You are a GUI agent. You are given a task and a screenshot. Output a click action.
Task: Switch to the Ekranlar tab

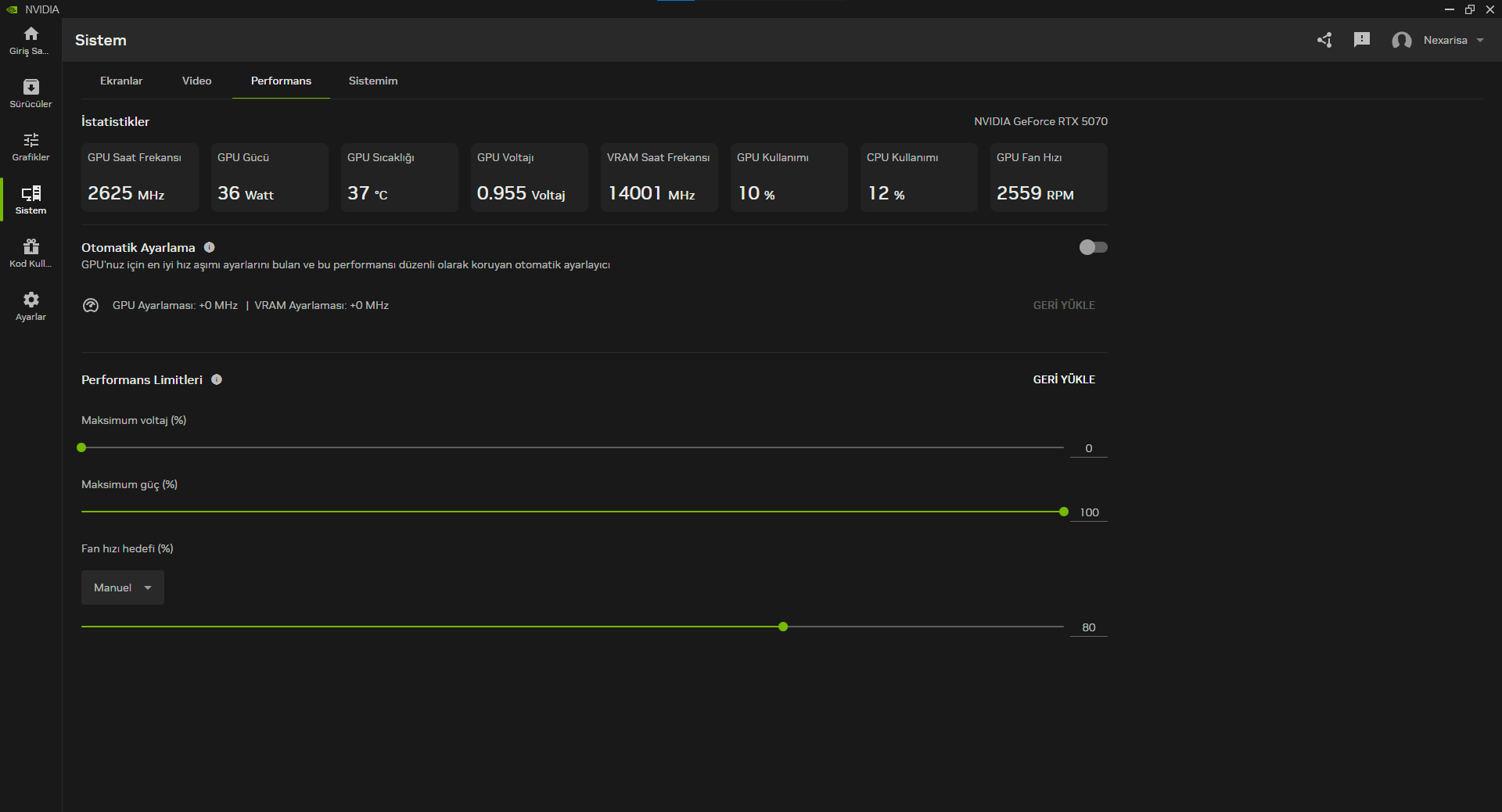tap(121, 81)
